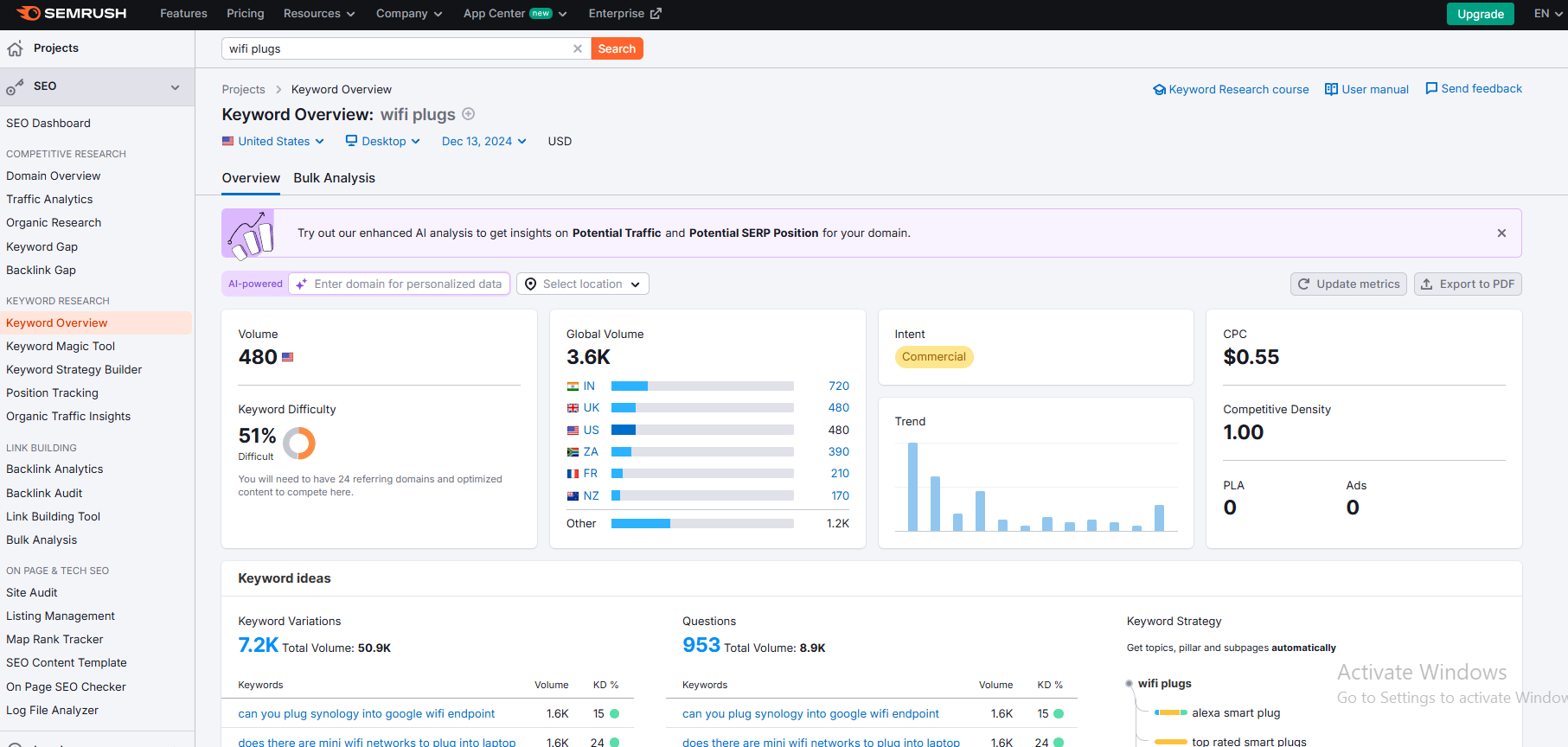Click the New Zealand flag in Global Volume

[x=573, y=496]
